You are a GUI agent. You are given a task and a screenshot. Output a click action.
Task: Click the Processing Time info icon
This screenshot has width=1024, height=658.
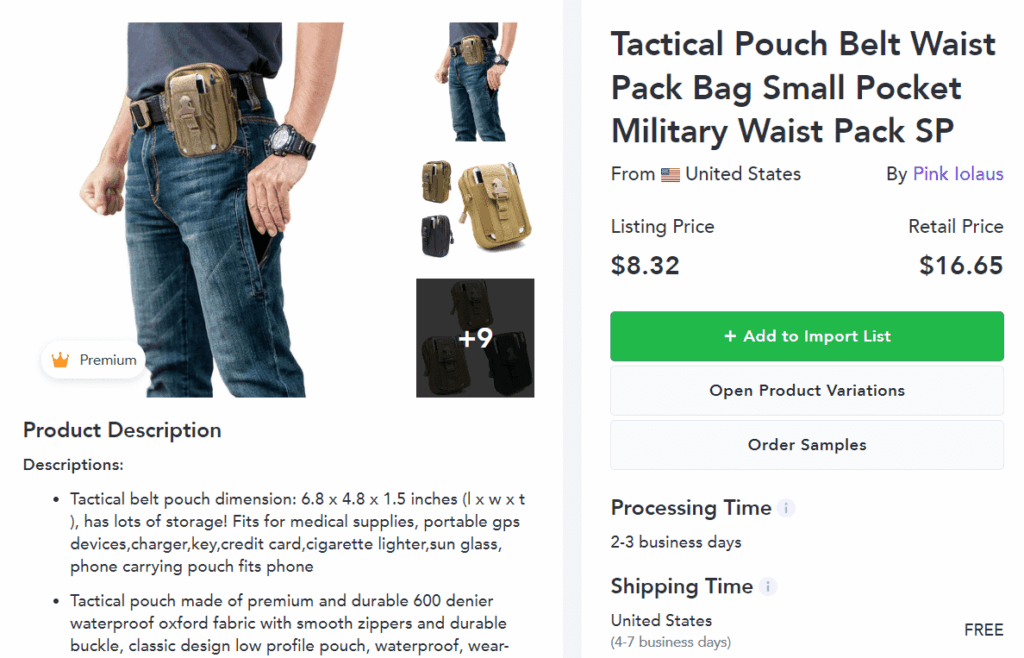[x=786, y=508]
